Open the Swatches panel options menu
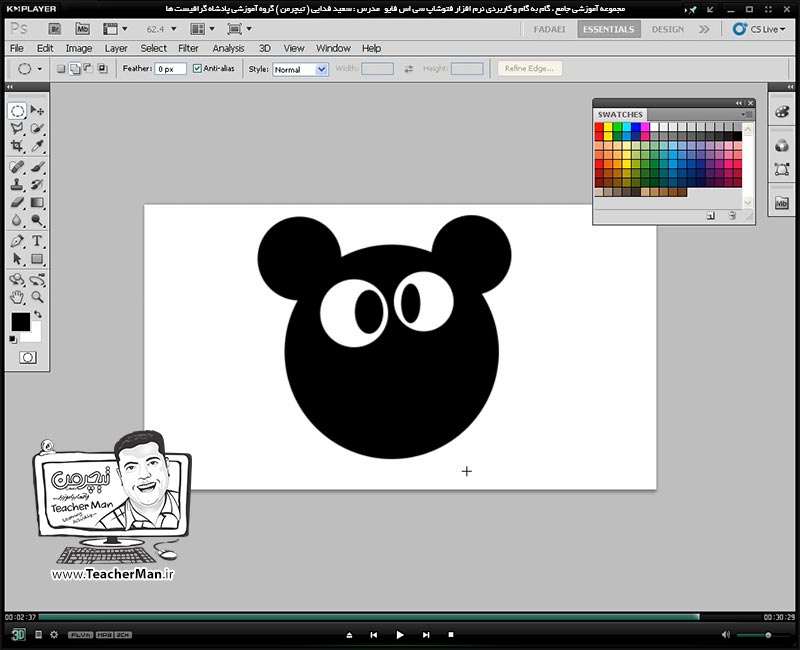This screenshot has height=650, width=800. pos(746,114)
